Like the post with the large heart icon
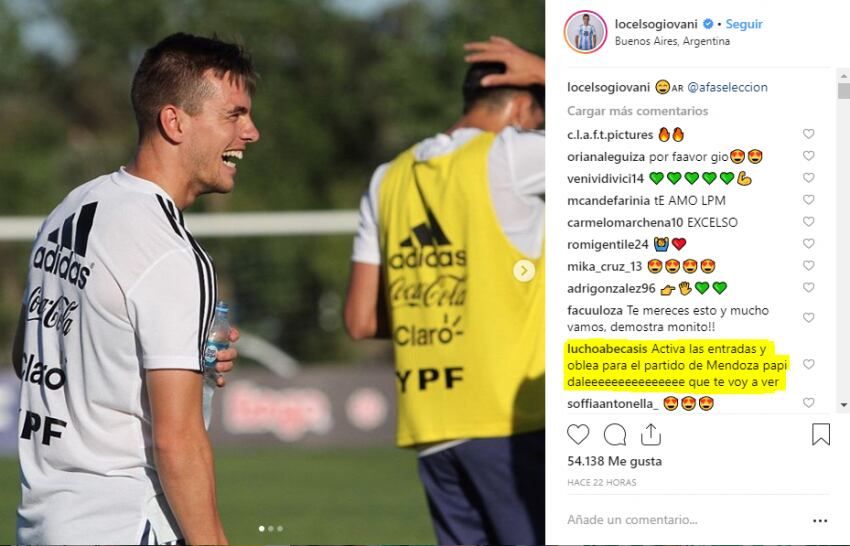850x546 pixels. pyautogui.click(x=578, y=434)
